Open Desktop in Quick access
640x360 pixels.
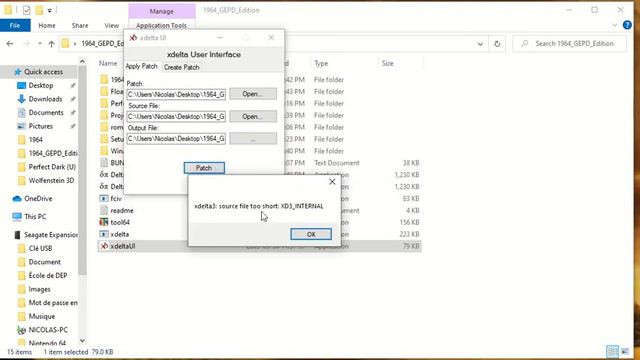(x=41, y=85)
